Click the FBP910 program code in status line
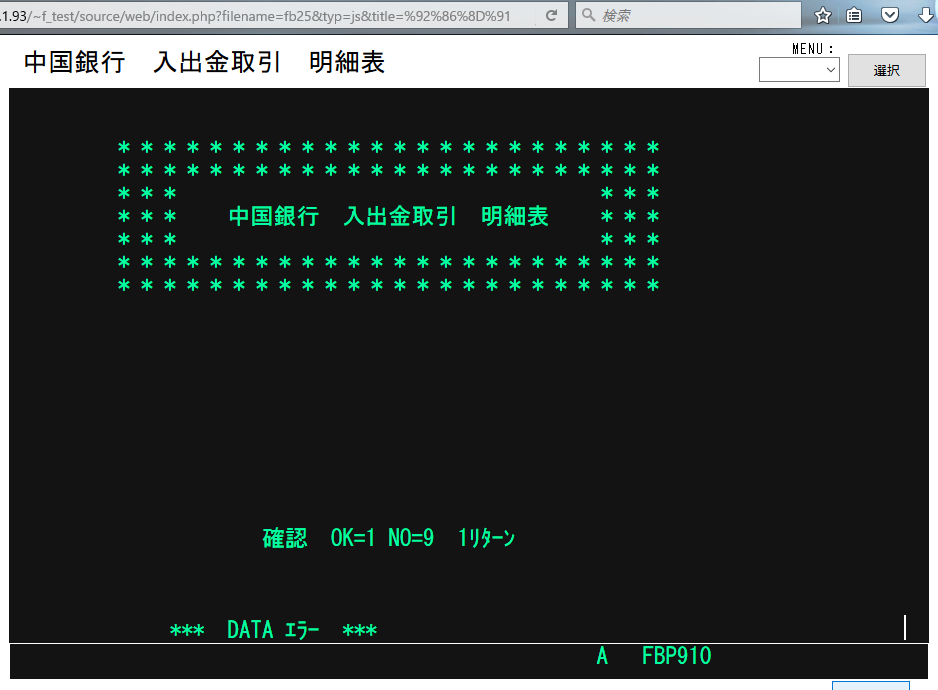The height and width of the screenshot is (690, 938). (676, 657)
